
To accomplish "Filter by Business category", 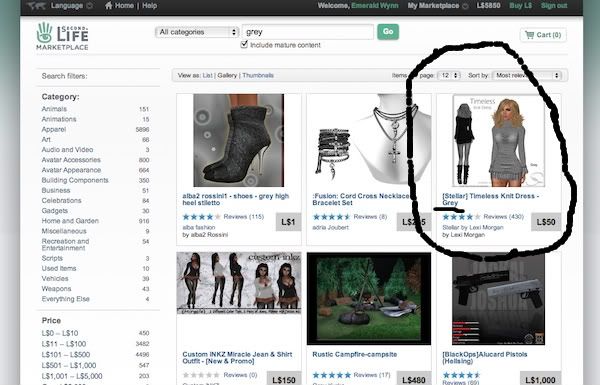I will tap(56, 190).
